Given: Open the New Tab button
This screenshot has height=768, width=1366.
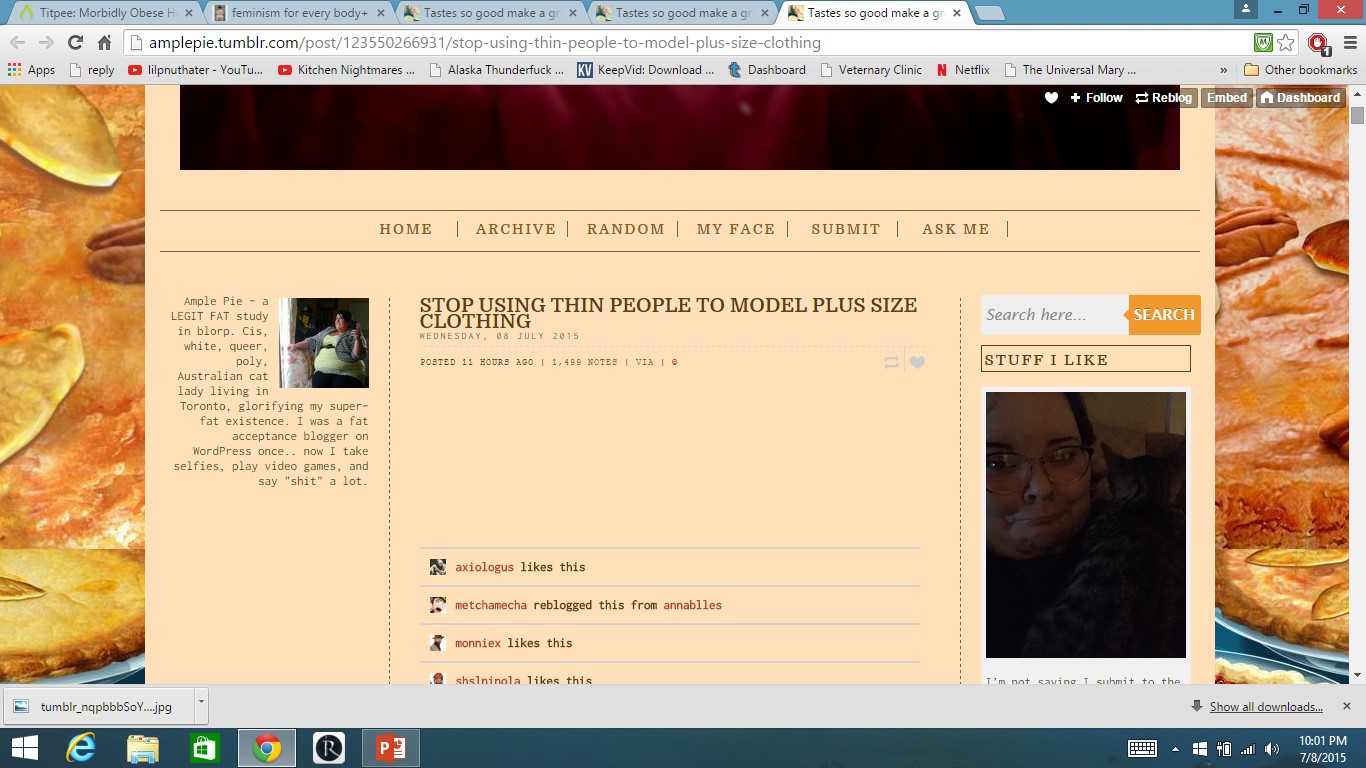Looking at the screenshot, I should click(989, 13).
